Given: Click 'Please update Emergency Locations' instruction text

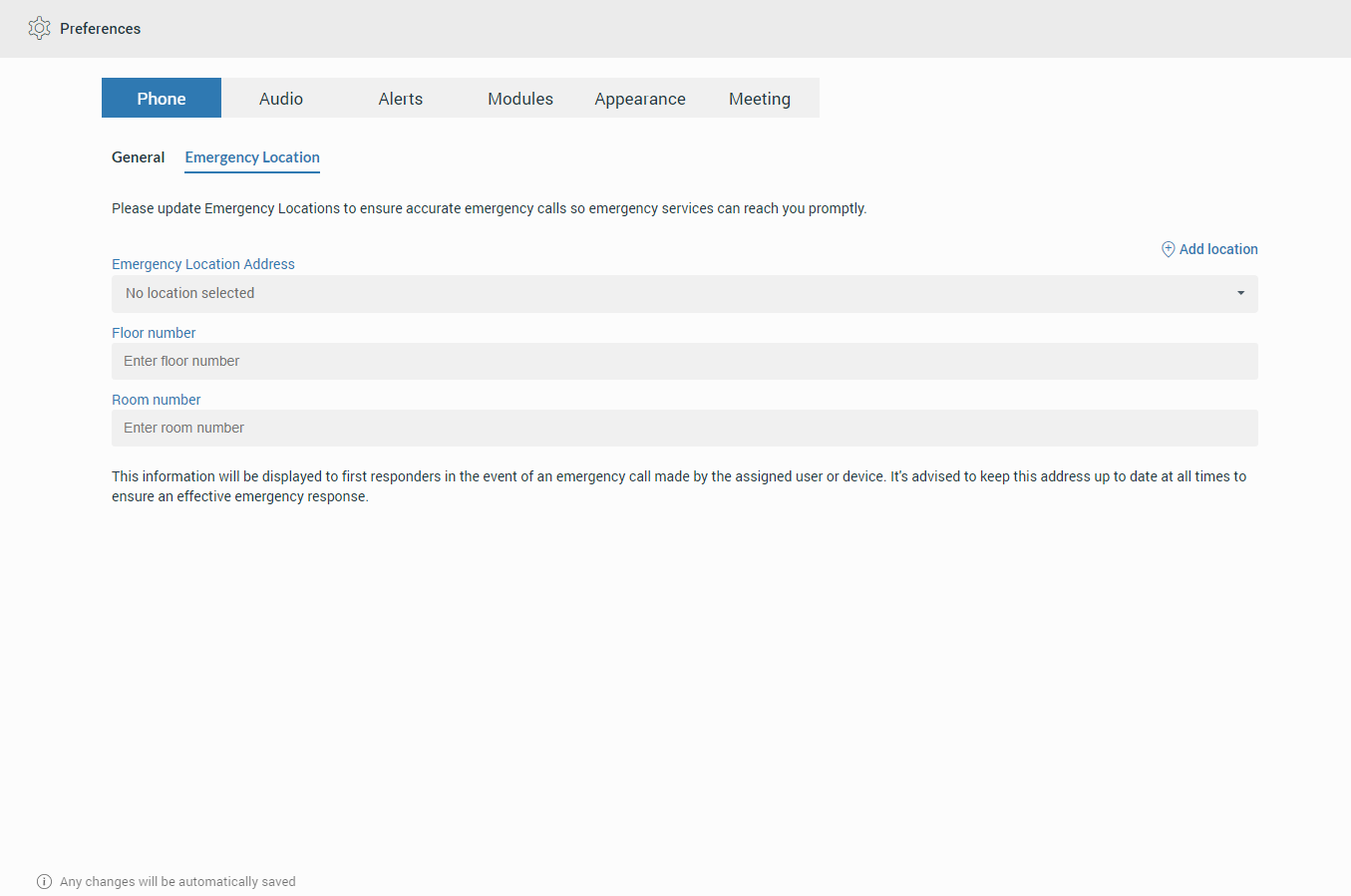Looking at the screenshot, I should pos(489,208).
